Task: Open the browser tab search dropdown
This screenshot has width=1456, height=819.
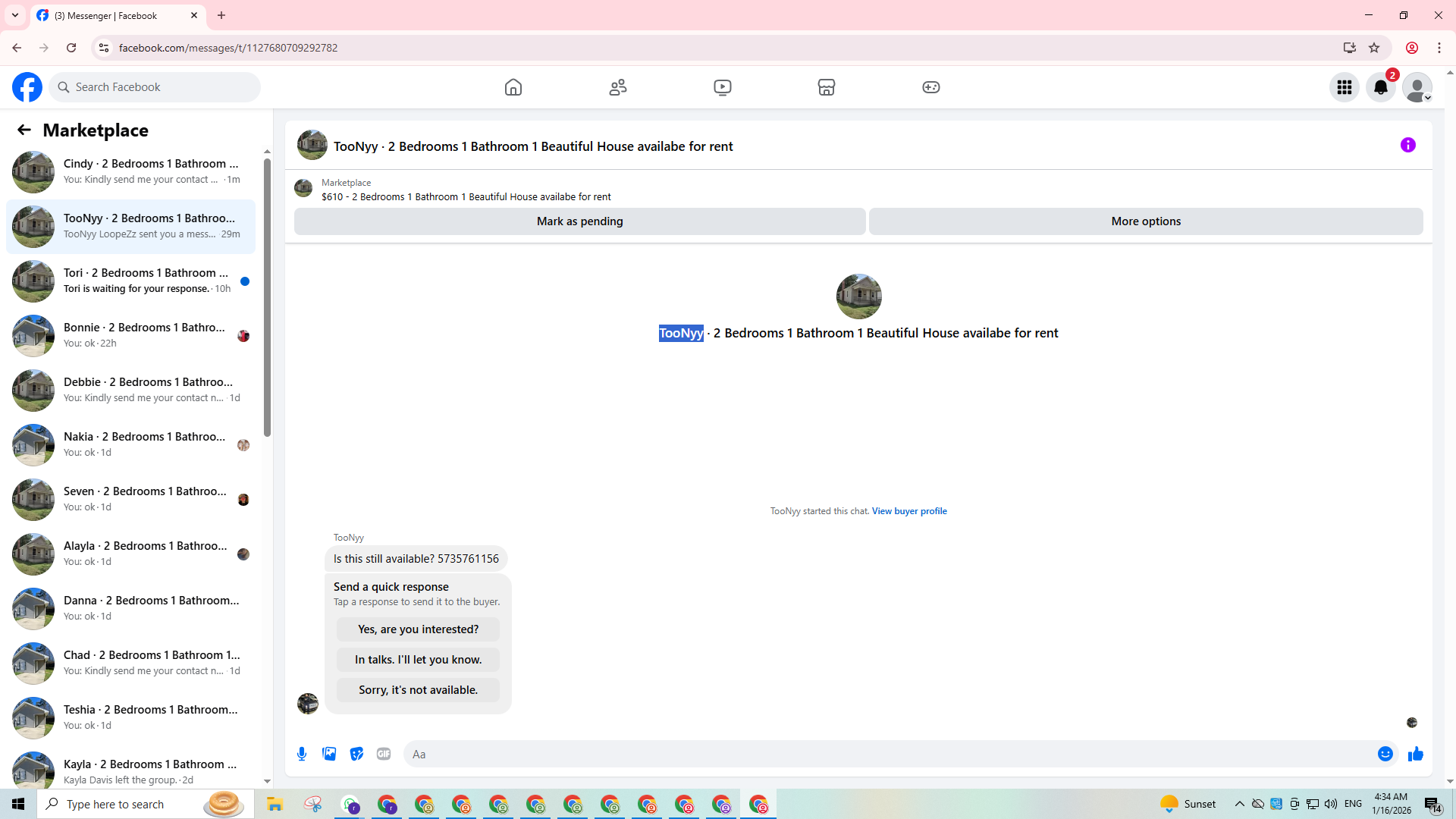Action: (15, 15)
